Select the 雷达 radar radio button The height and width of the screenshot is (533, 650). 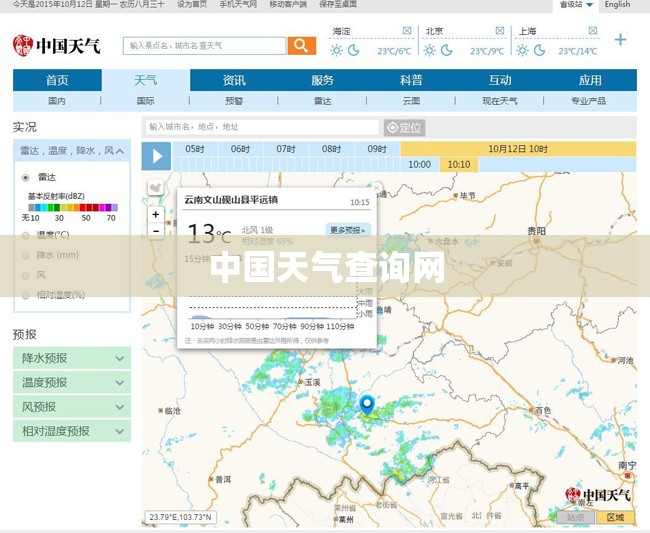(x=25, y=178)
